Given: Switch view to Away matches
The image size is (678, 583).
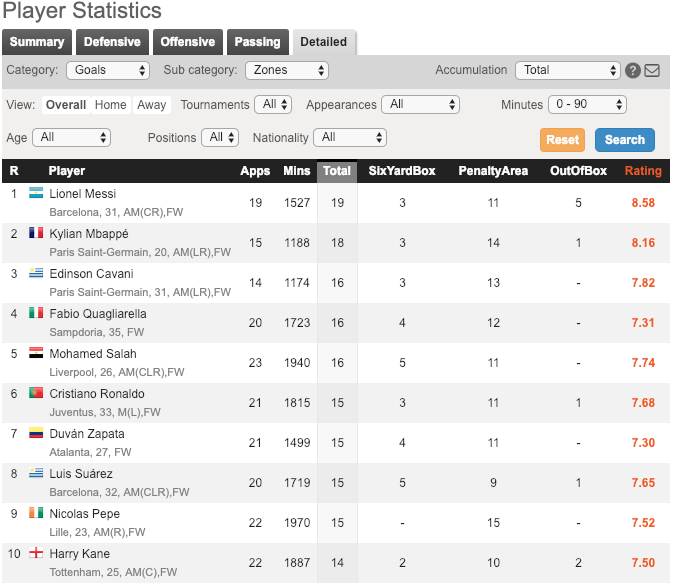Looking at the screenshot, I should pyautogui.click(x=152, y=105).
